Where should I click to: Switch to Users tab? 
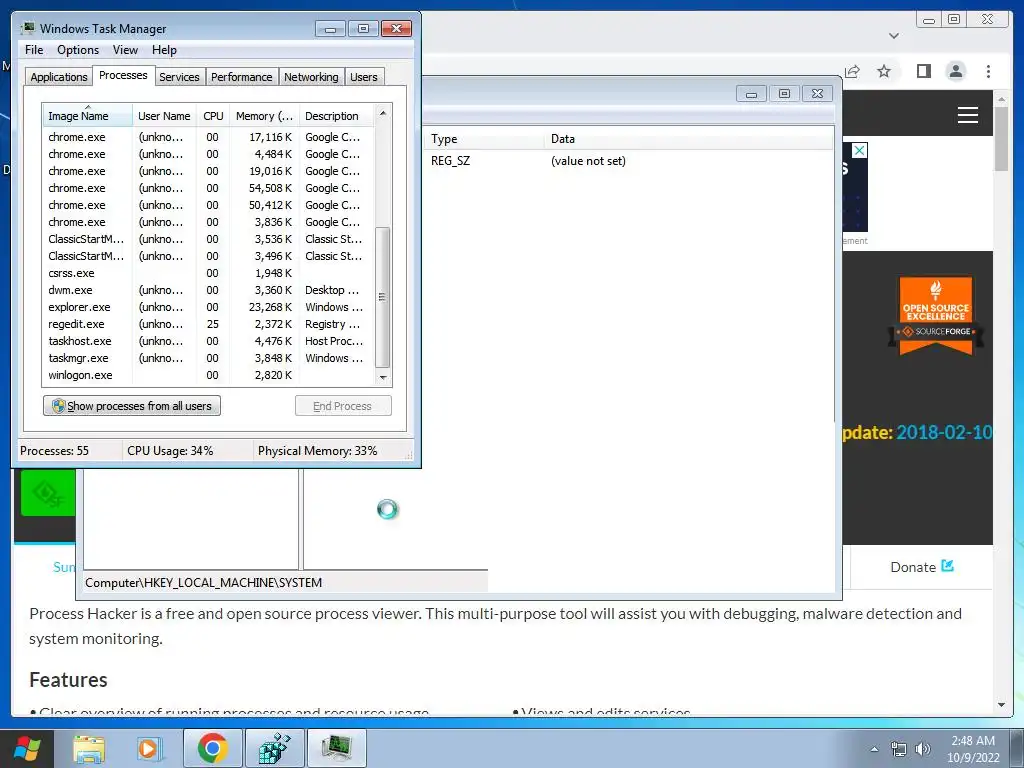pos(364,77)
